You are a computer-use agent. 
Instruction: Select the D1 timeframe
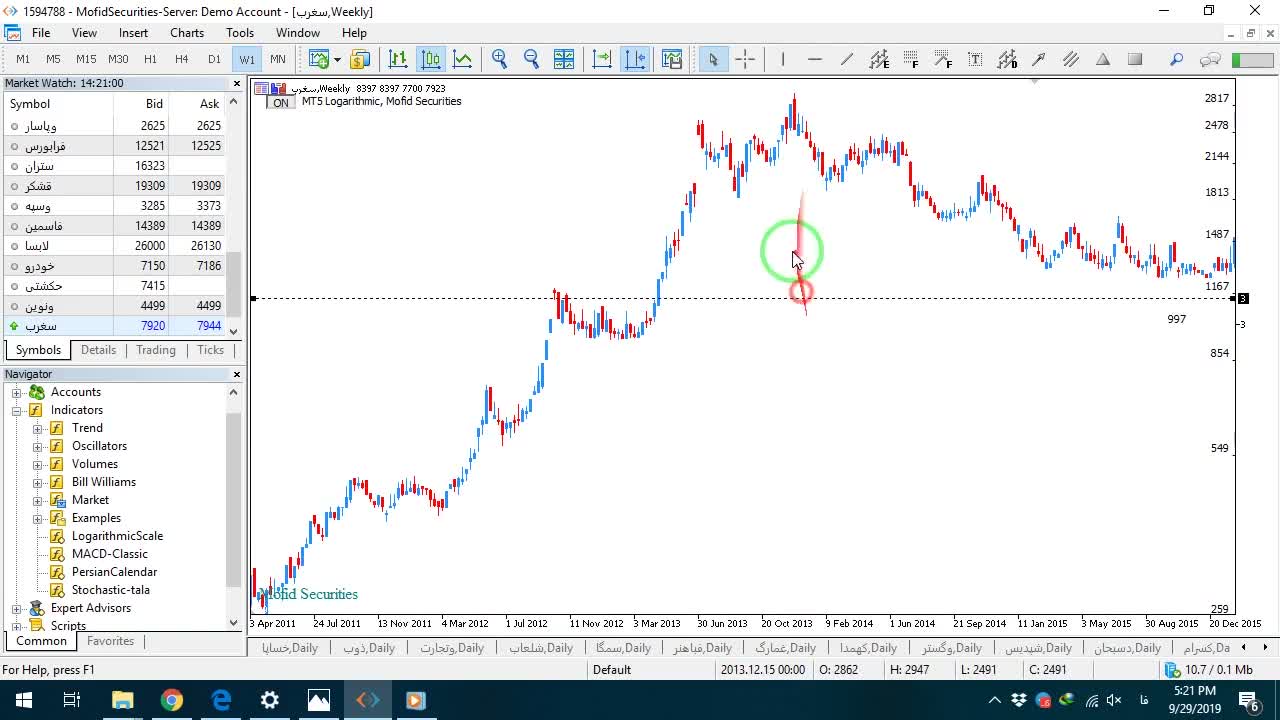coord(214,59)
